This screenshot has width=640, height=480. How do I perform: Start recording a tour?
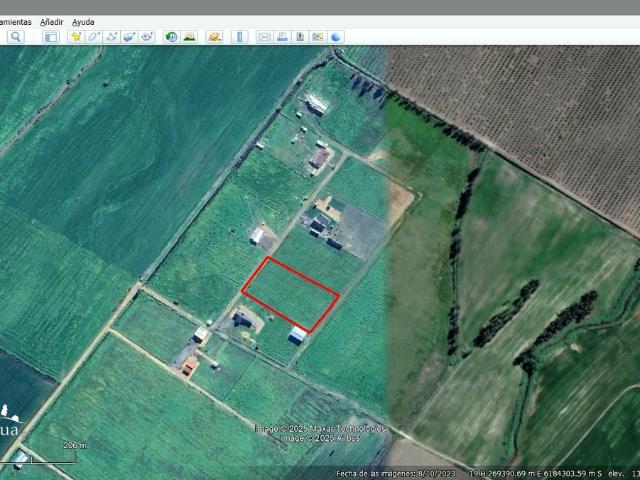(147, 37)
